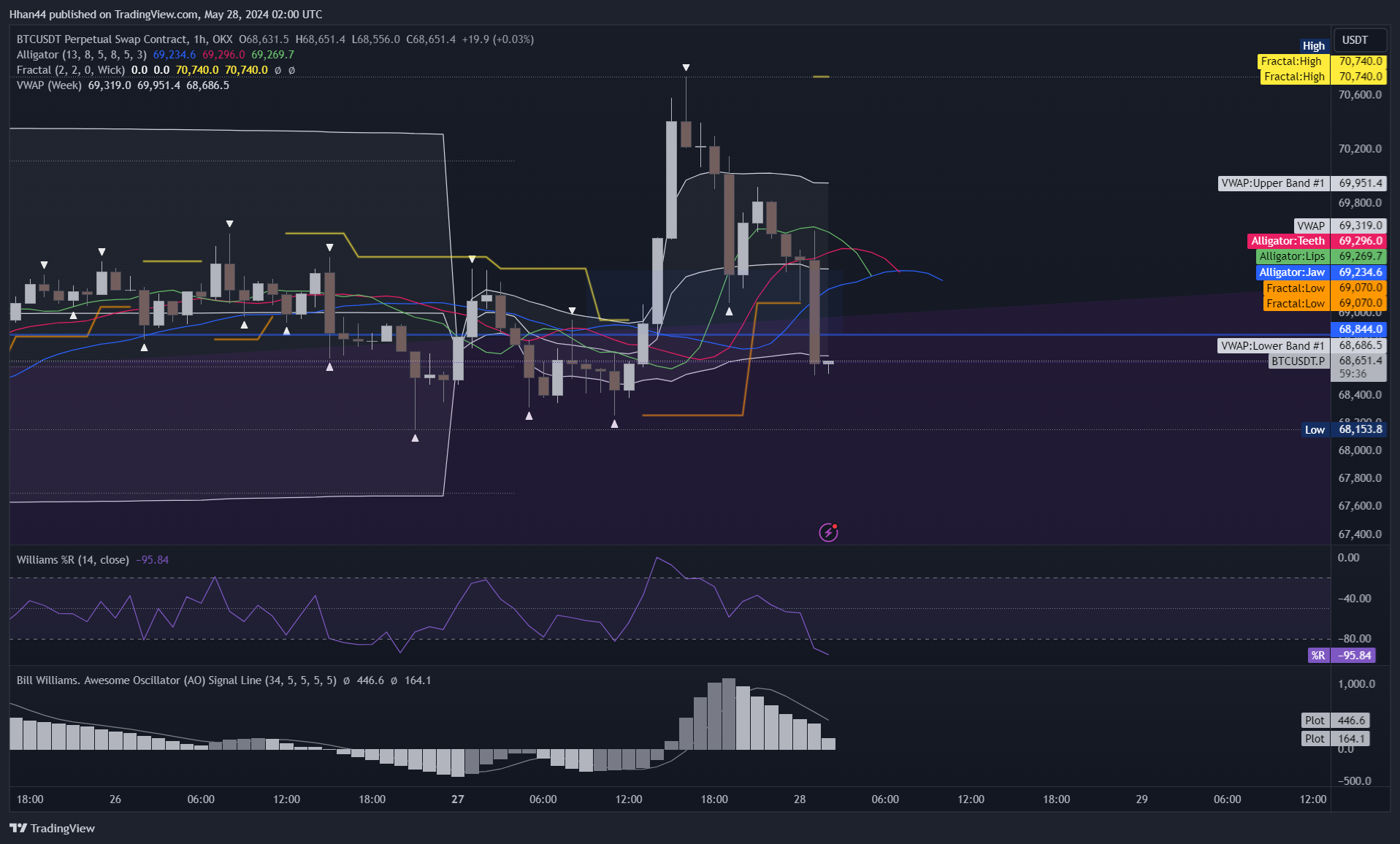Click the lightning bolt event icon on chart
The height and width of the screenshot is (844, 1400).
(x=828, y=532)
